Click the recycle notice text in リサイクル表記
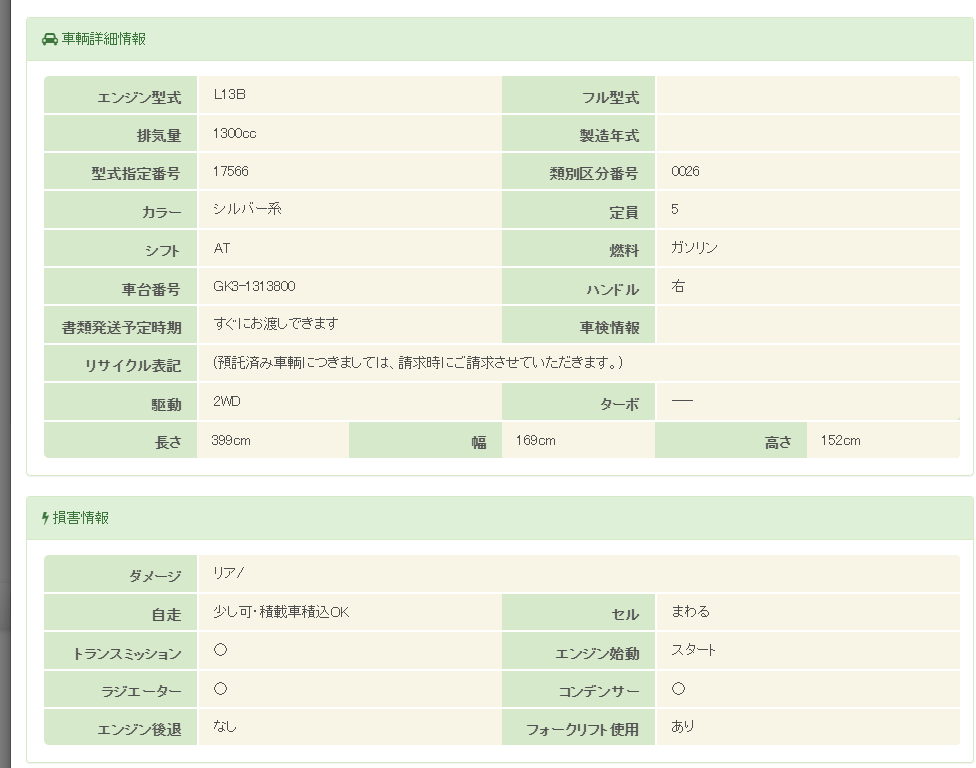The height and width of the screenshot is (768, 976). 419,362
